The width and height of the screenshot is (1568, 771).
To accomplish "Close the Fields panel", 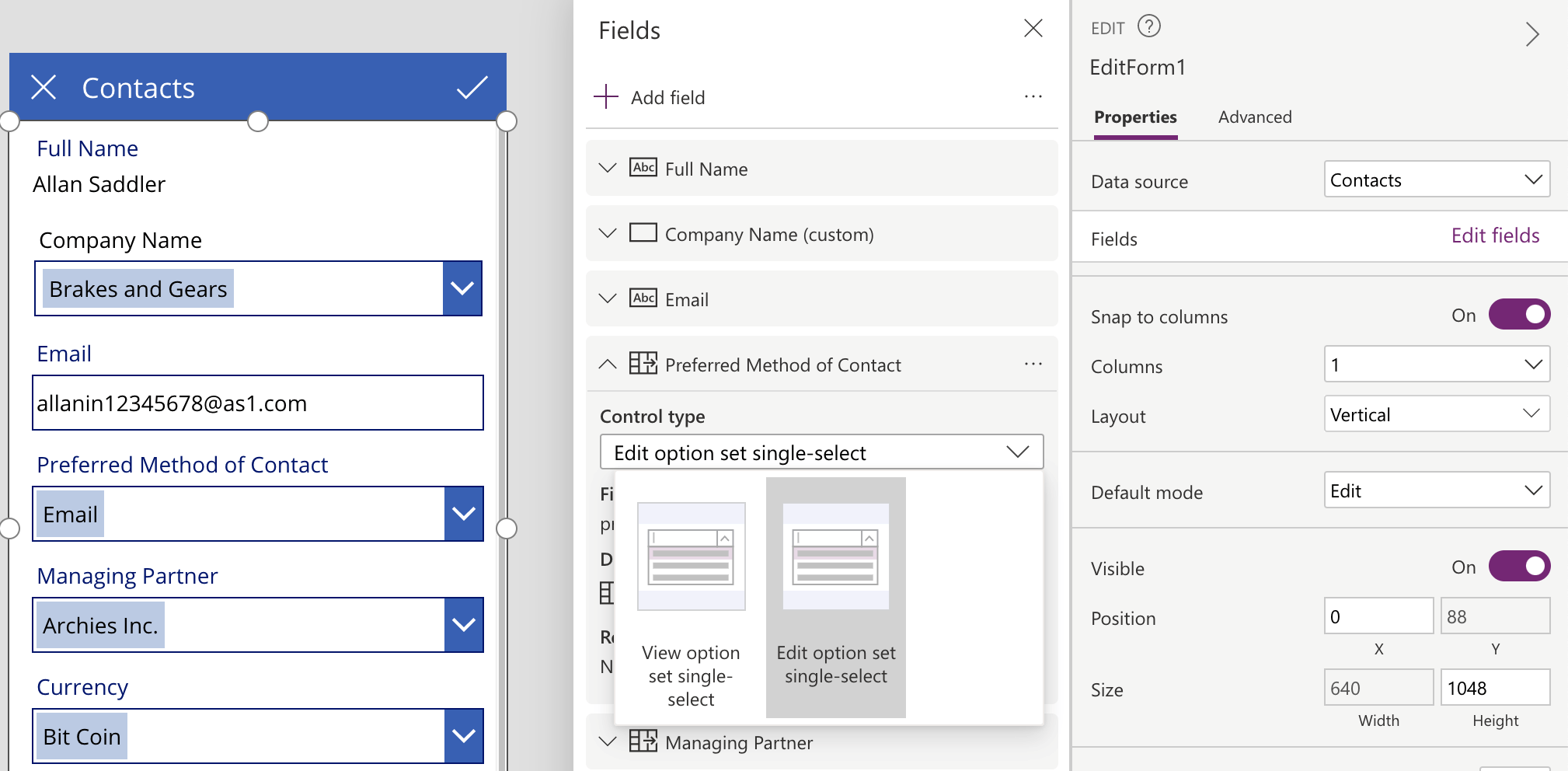I will click(x=1033, y=29).
